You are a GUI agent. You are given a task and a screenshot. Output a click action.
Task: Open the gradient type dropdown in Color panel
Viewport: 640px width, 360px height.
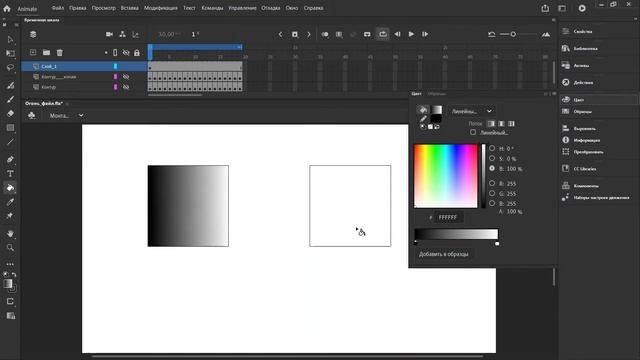pyautogui.click(x=471, y=111)
